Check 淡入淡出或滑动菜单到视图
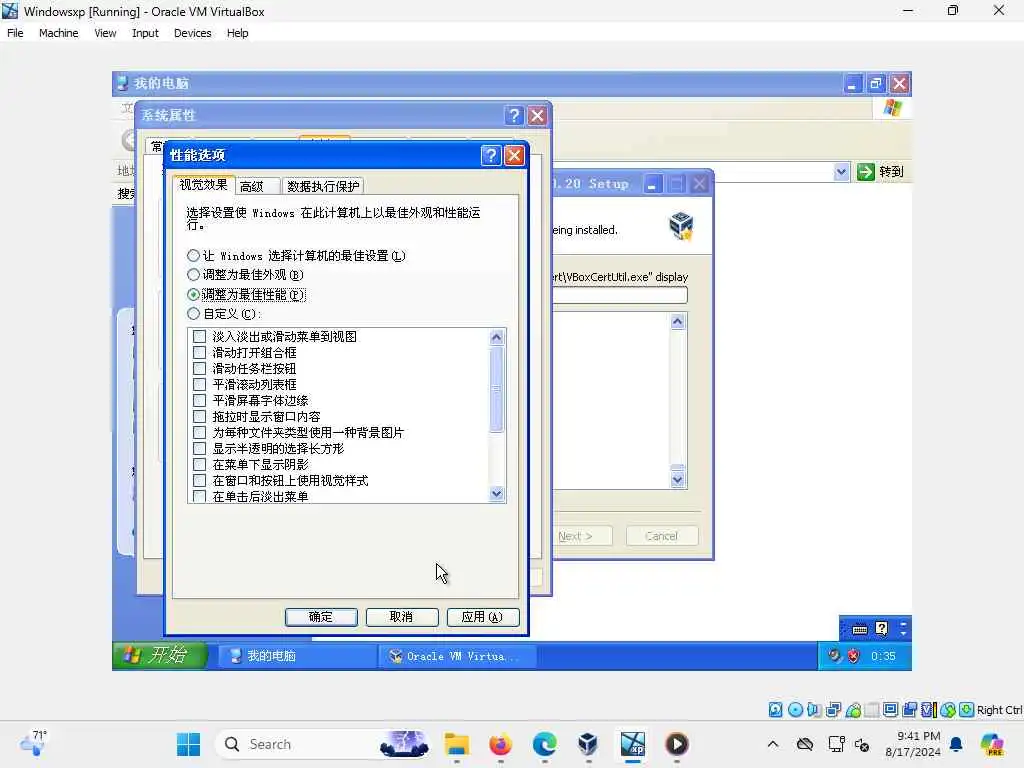The height and width of the screenshot is (768, 1024). point(200,337)
